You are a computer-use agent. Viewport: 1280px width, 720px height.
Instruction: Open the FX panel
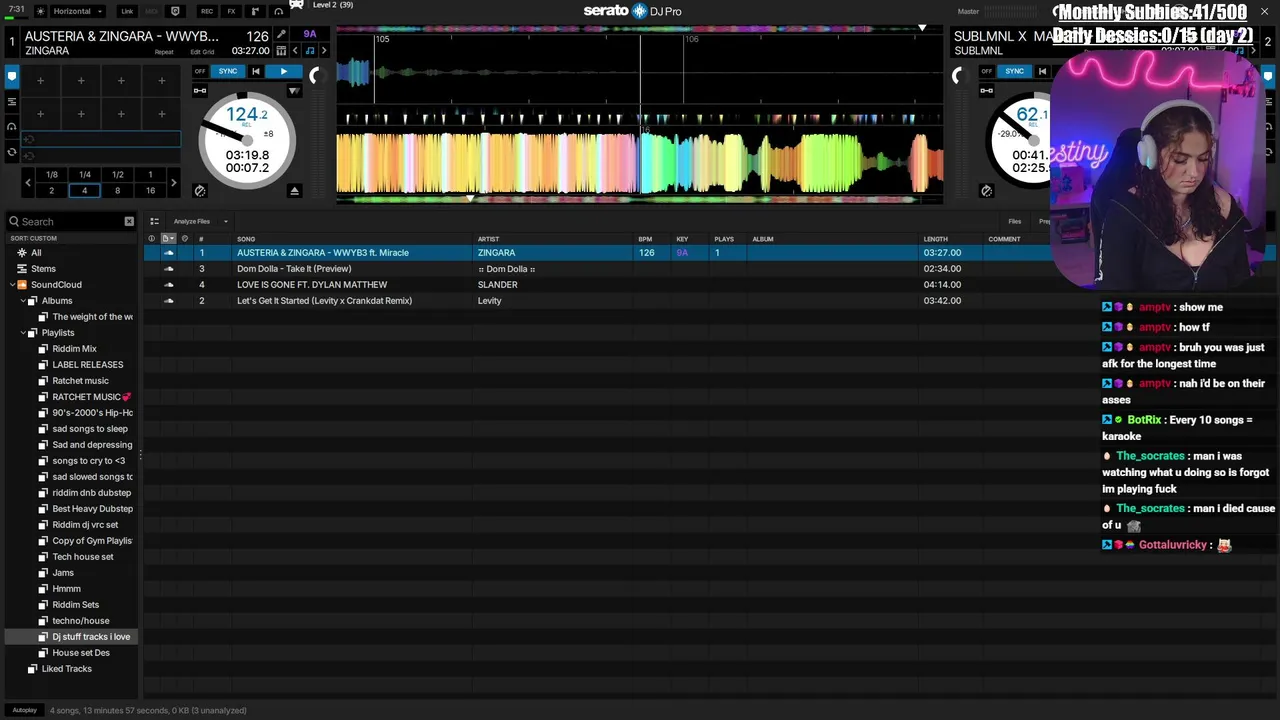click(x=231, y=11)
